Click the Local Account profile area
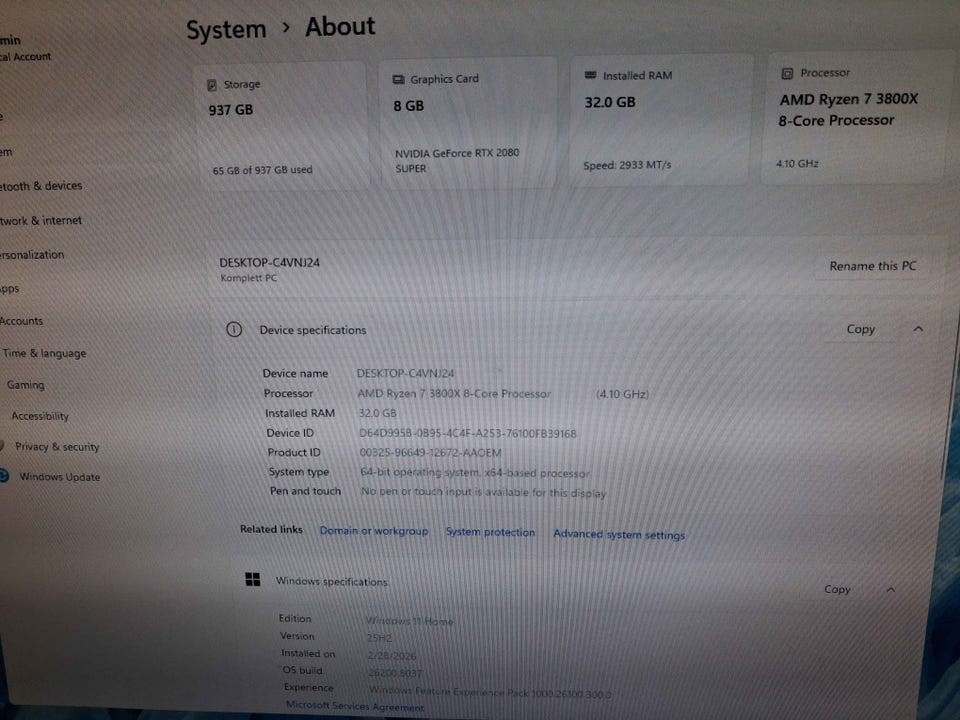Screen dimensions: 960x720 25,49
